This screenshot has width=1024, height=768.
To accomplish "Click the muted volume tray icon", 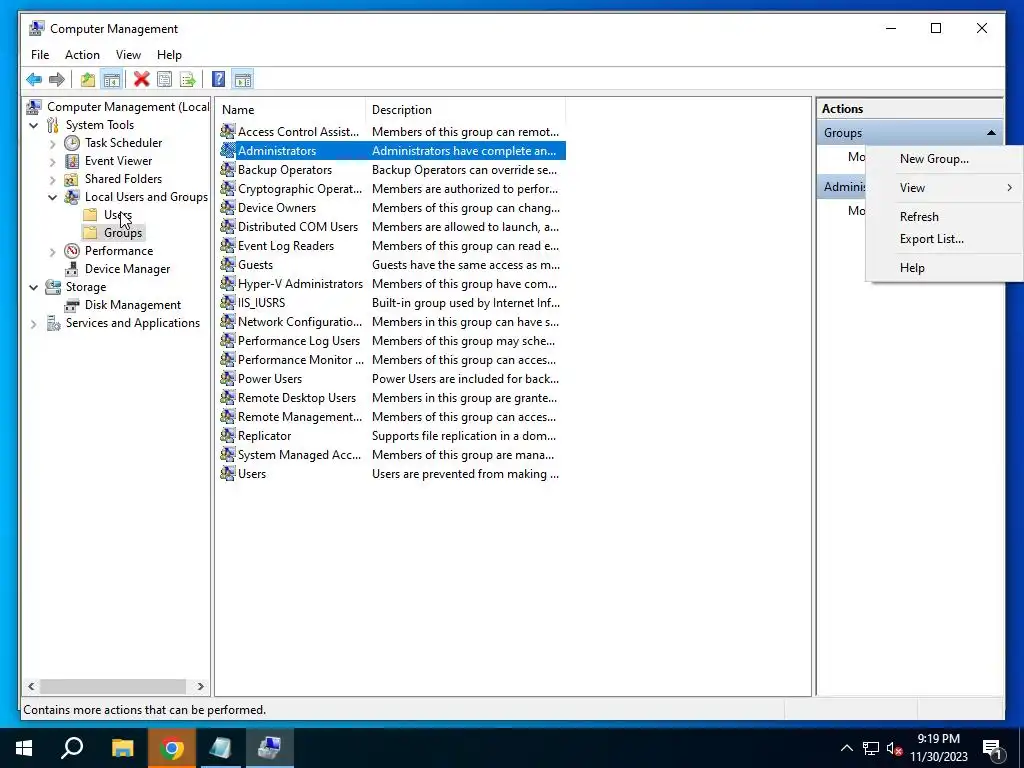I will [894, 749].
